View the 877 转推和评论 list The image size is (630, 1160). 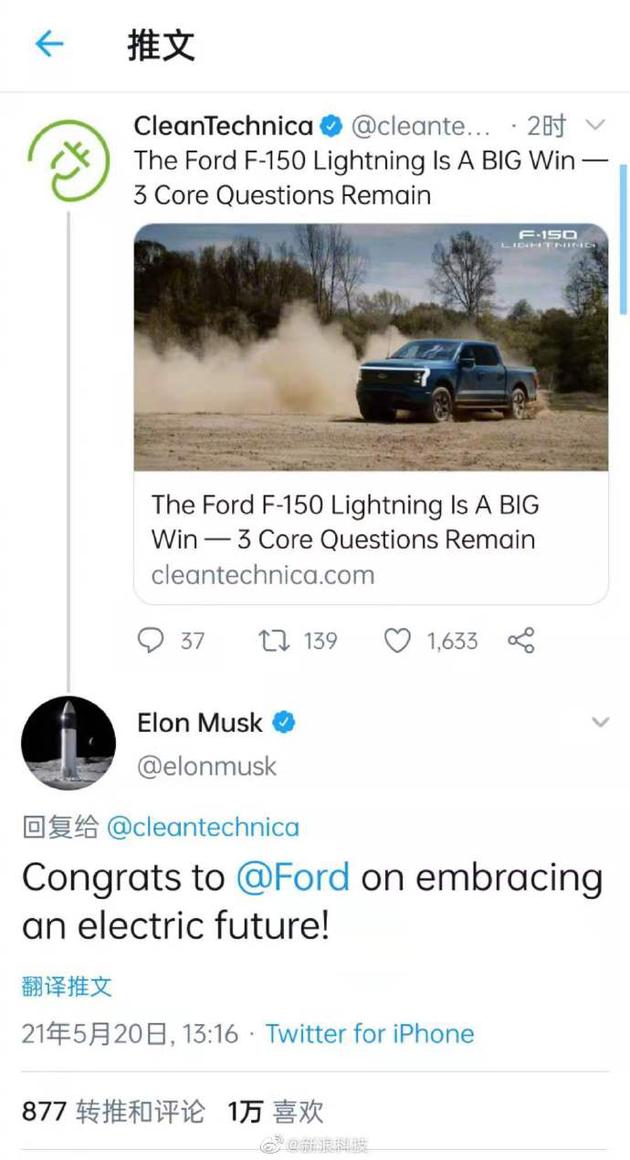[x=113, y=1111]
